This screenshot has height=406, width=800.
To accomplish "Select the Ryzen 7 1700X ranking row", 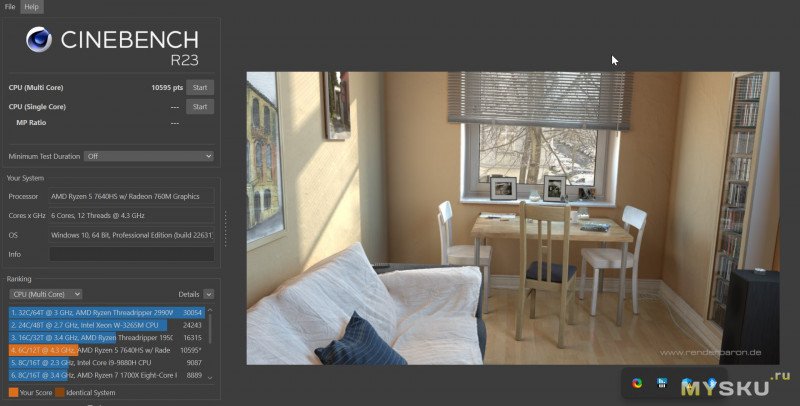I will pos(107,375).
